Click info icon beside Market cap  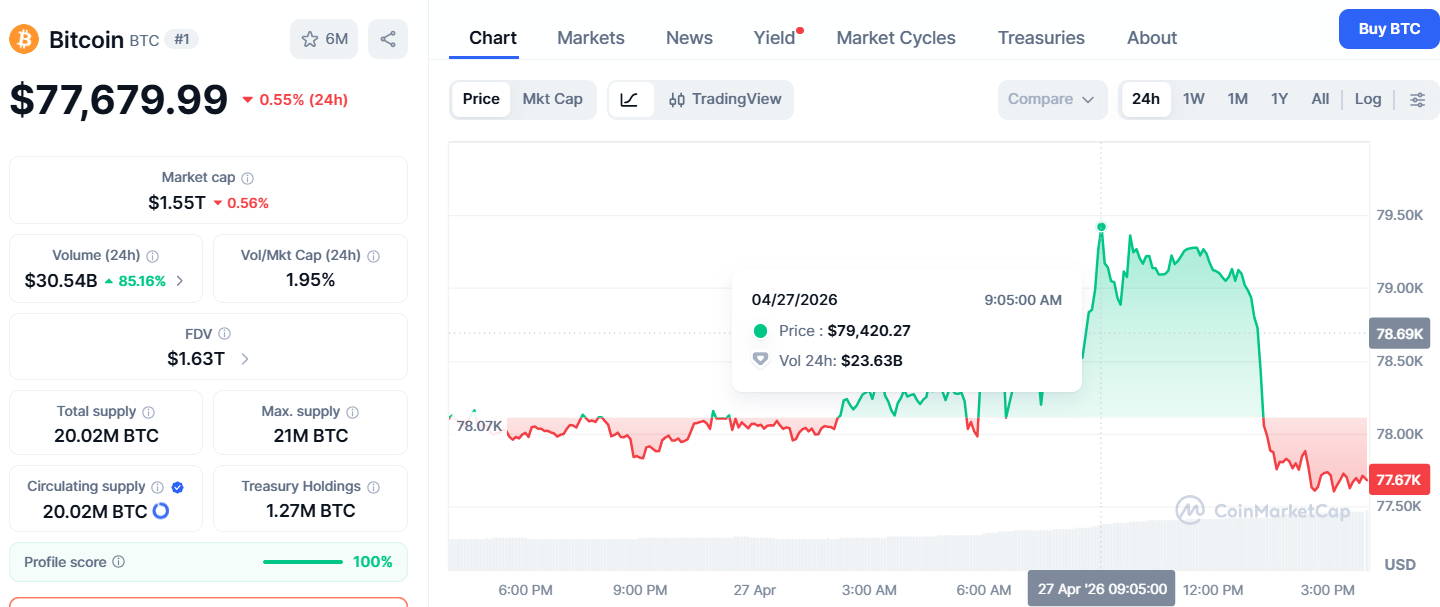click(247, 178)
